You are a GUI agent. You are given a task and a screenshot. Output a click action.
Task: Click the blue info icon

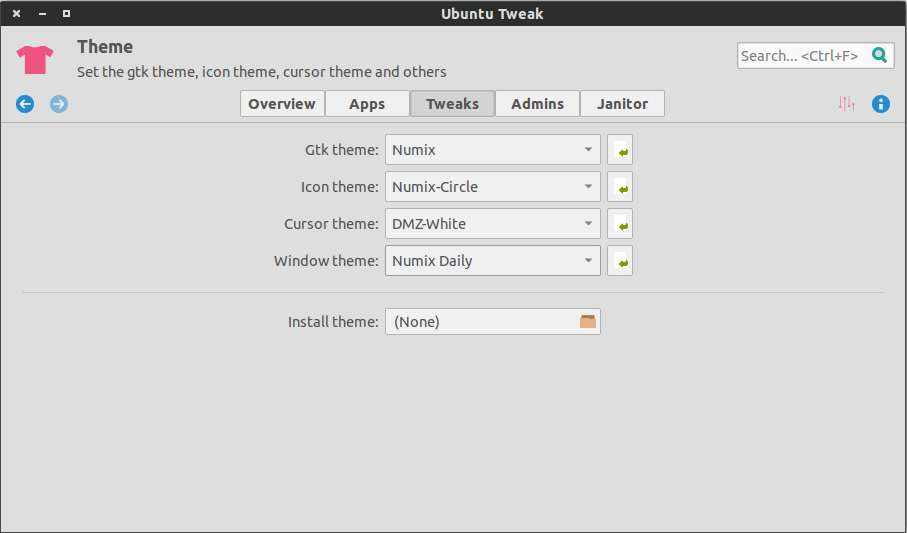click(880, 104)
